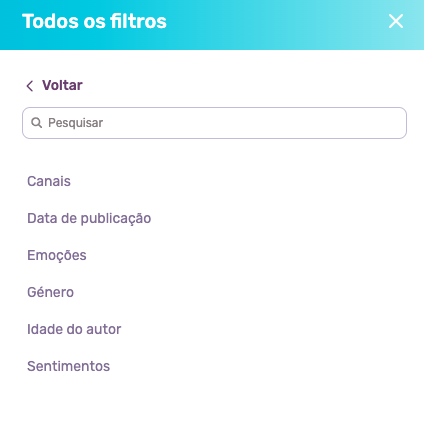Click the Todos os filtros header title

(94, 21)
